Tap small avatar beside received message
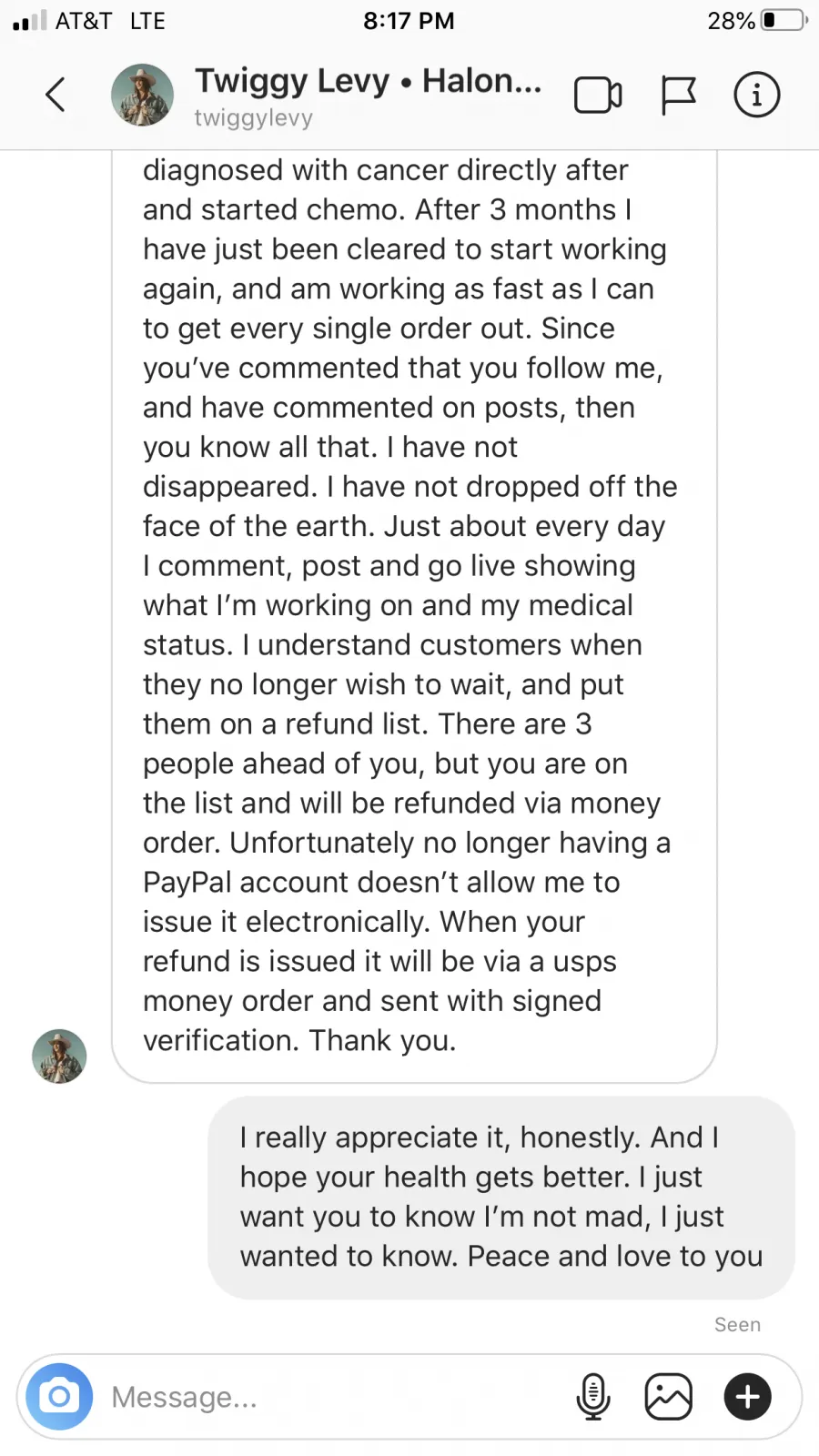The height and width of the screenshot is (1456, 819). pyautogui.click(x=59, y=1057)
